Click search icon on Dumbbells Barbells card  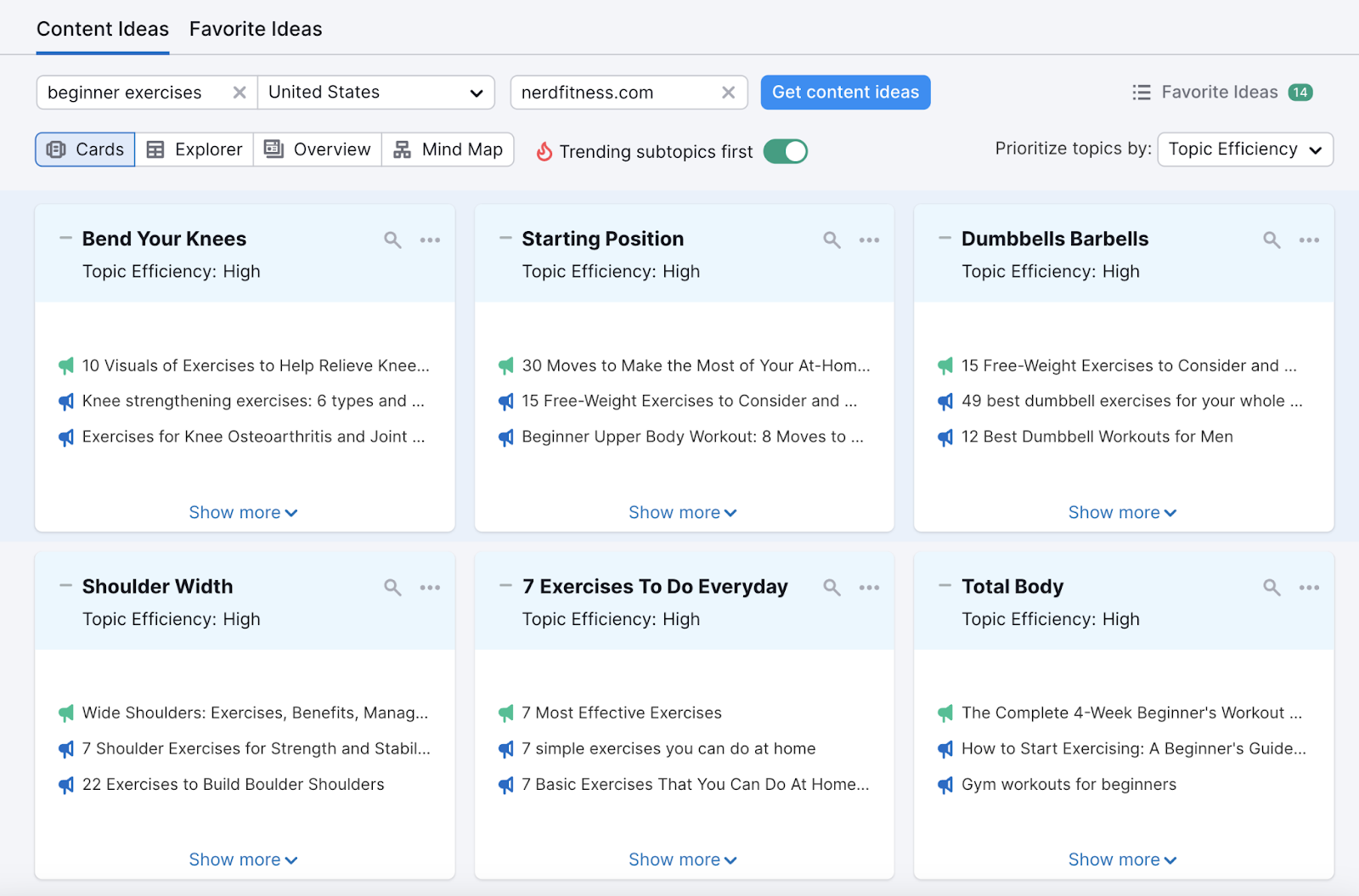coord(1272,240)
